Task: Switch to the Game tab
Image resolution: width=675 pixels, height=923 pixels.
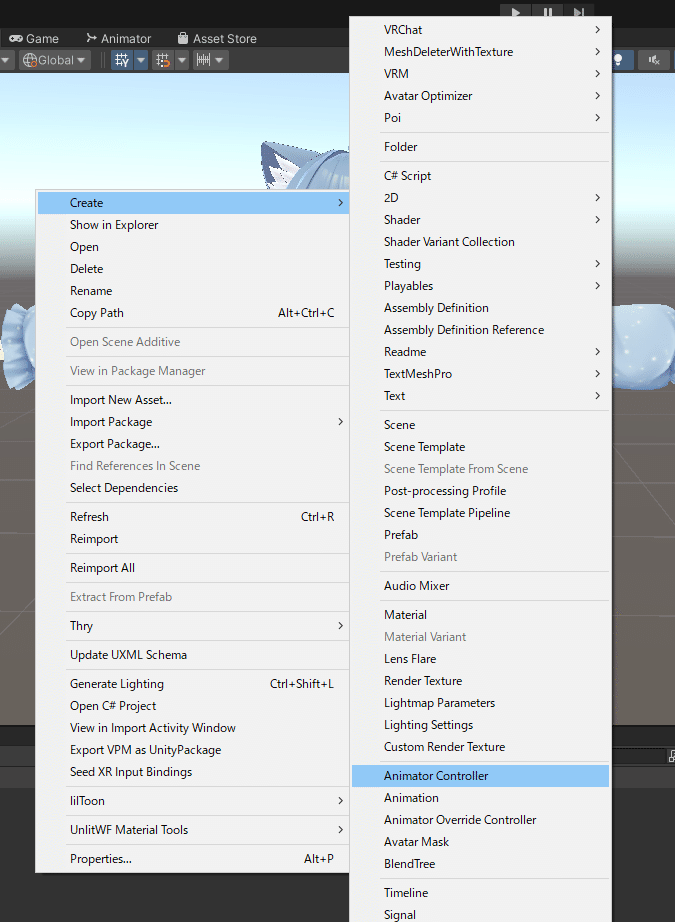Action: point(34,39)
